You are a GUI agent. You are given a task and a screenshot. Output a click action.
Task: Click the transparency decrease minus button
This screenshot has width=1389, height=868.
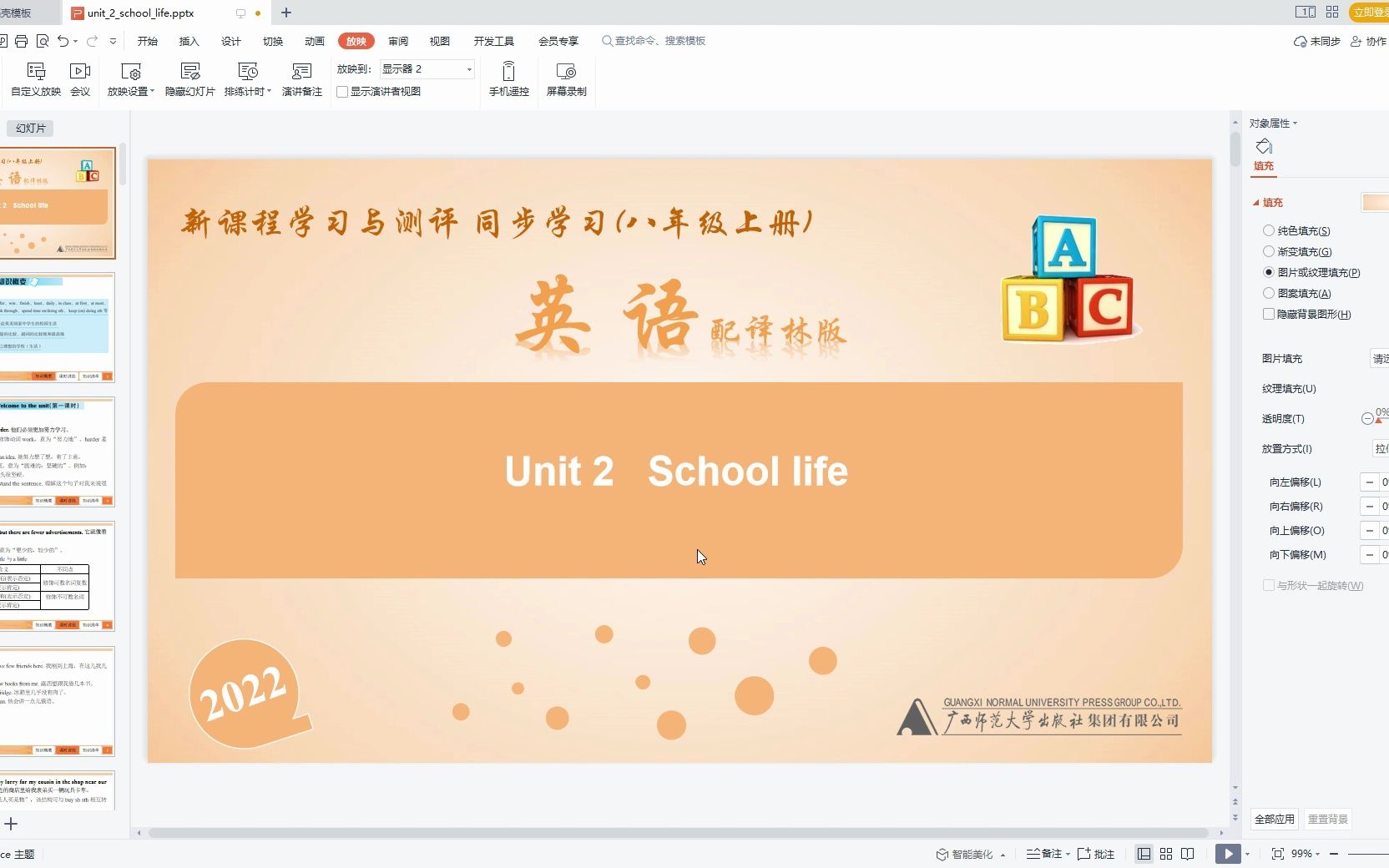(1367, 419)
